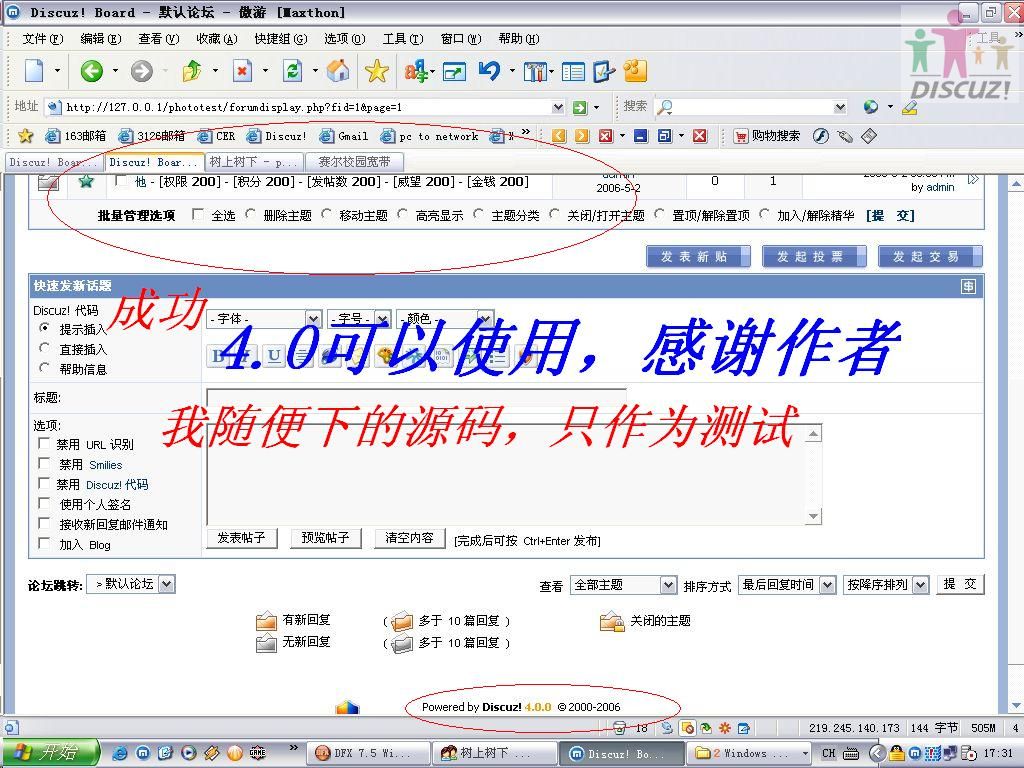
Task: Click the Go green arrow beside address bar
Action: click(x=579, y=107)
